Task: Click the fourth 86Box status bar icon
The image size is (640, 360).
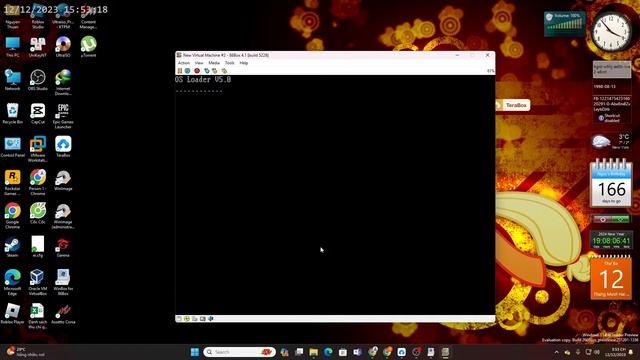Action: coord(202,318)
